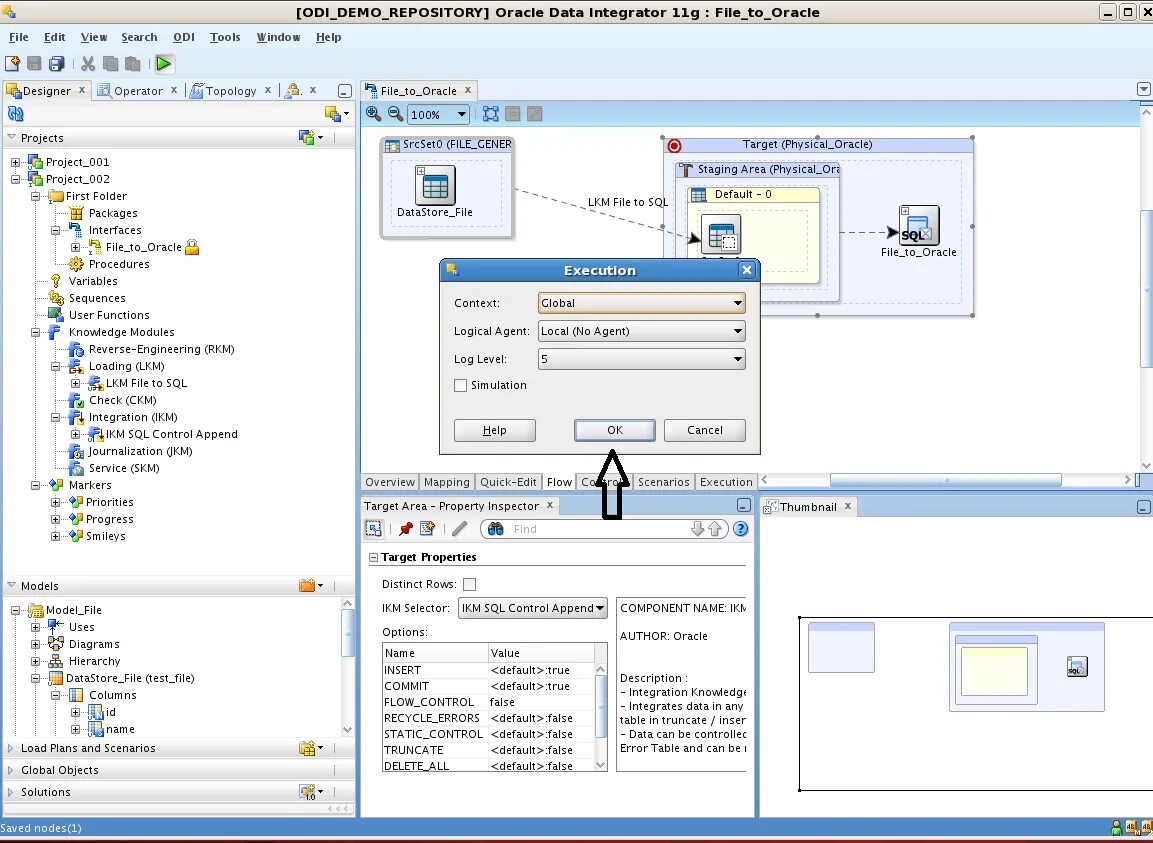Viewport: 1153px width, 843px height.
Task: Open the Log Level dropdown
Action: (641, 359)
